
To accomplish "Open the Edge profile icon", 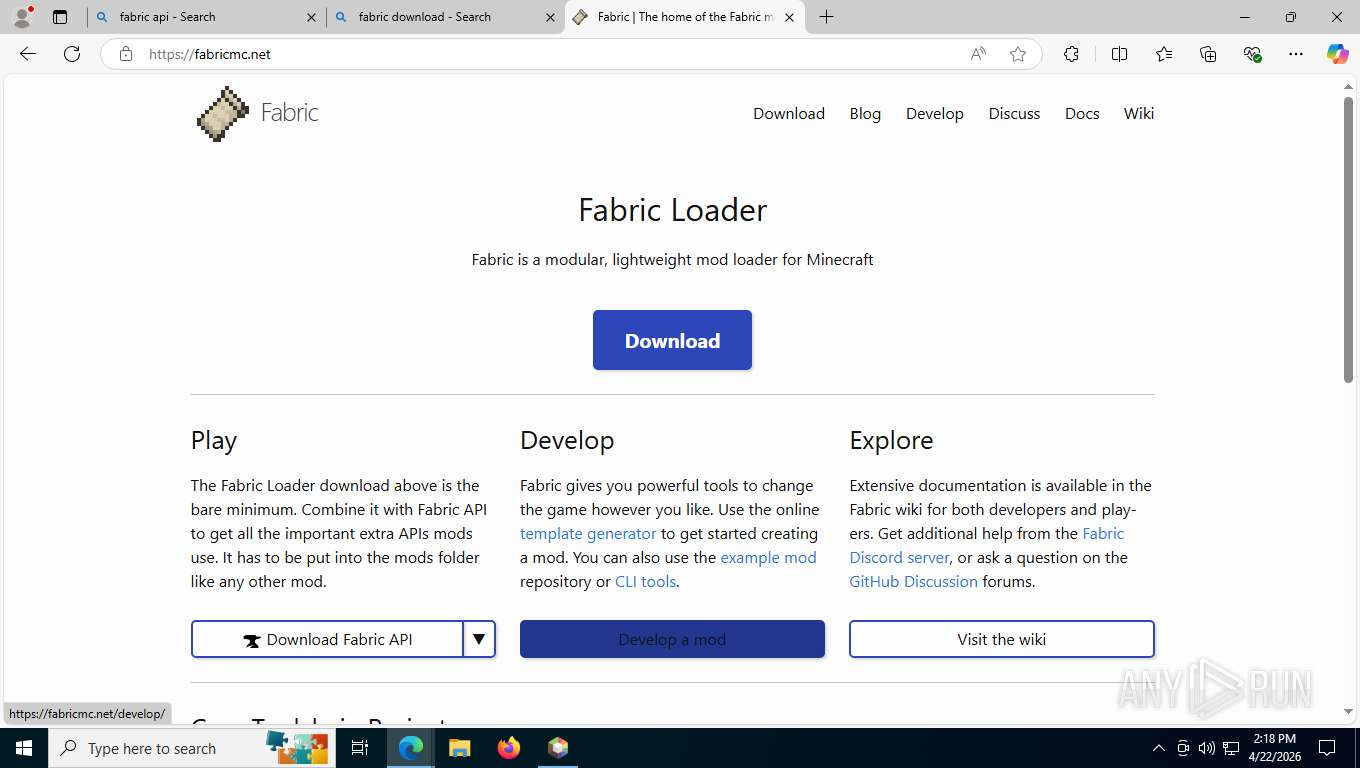I will point(22,17).
